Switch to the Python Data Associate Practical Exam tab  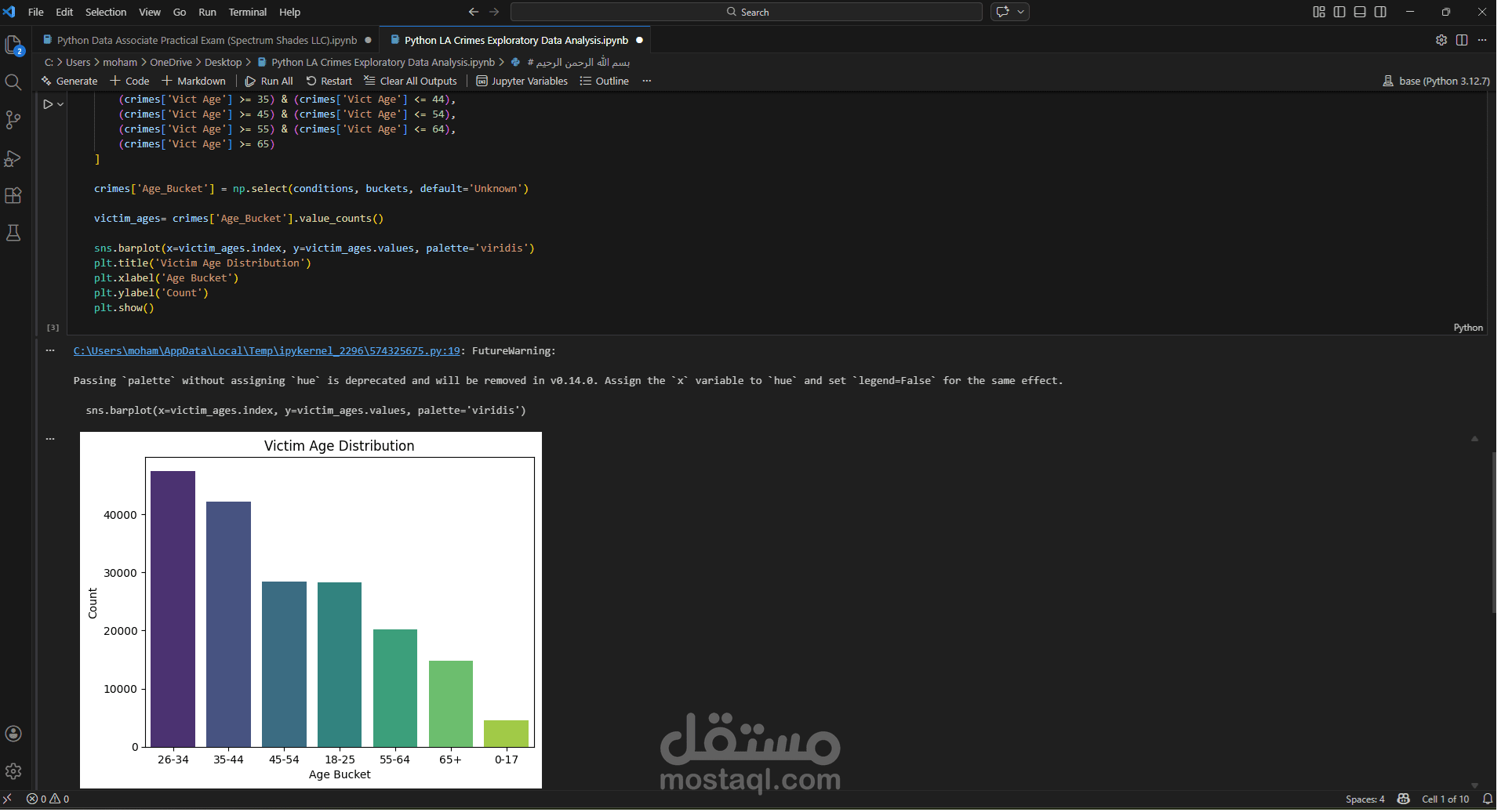click(x=204, y=39)
